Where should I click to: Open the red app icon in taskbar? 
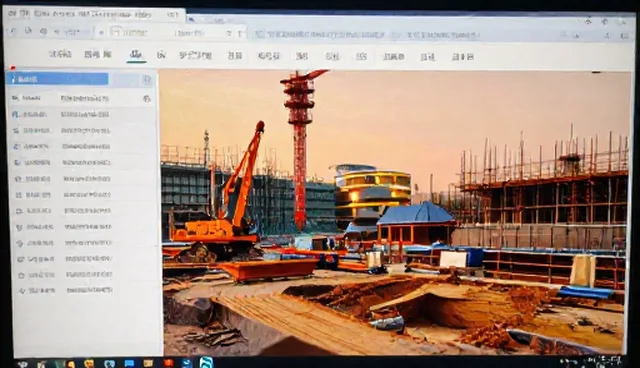[168, 363]
